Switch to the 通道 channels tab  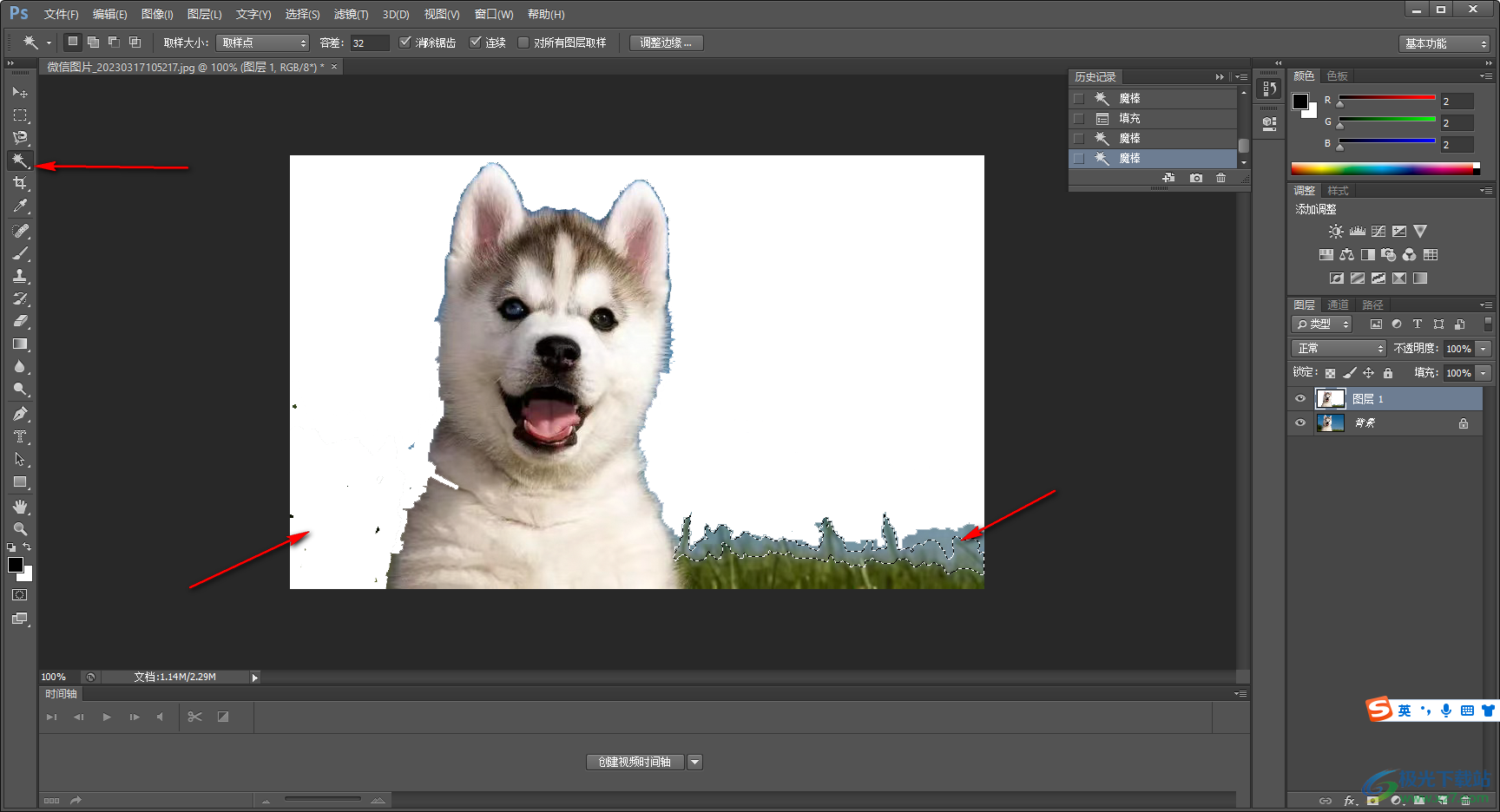click(x=1338, y=305)
